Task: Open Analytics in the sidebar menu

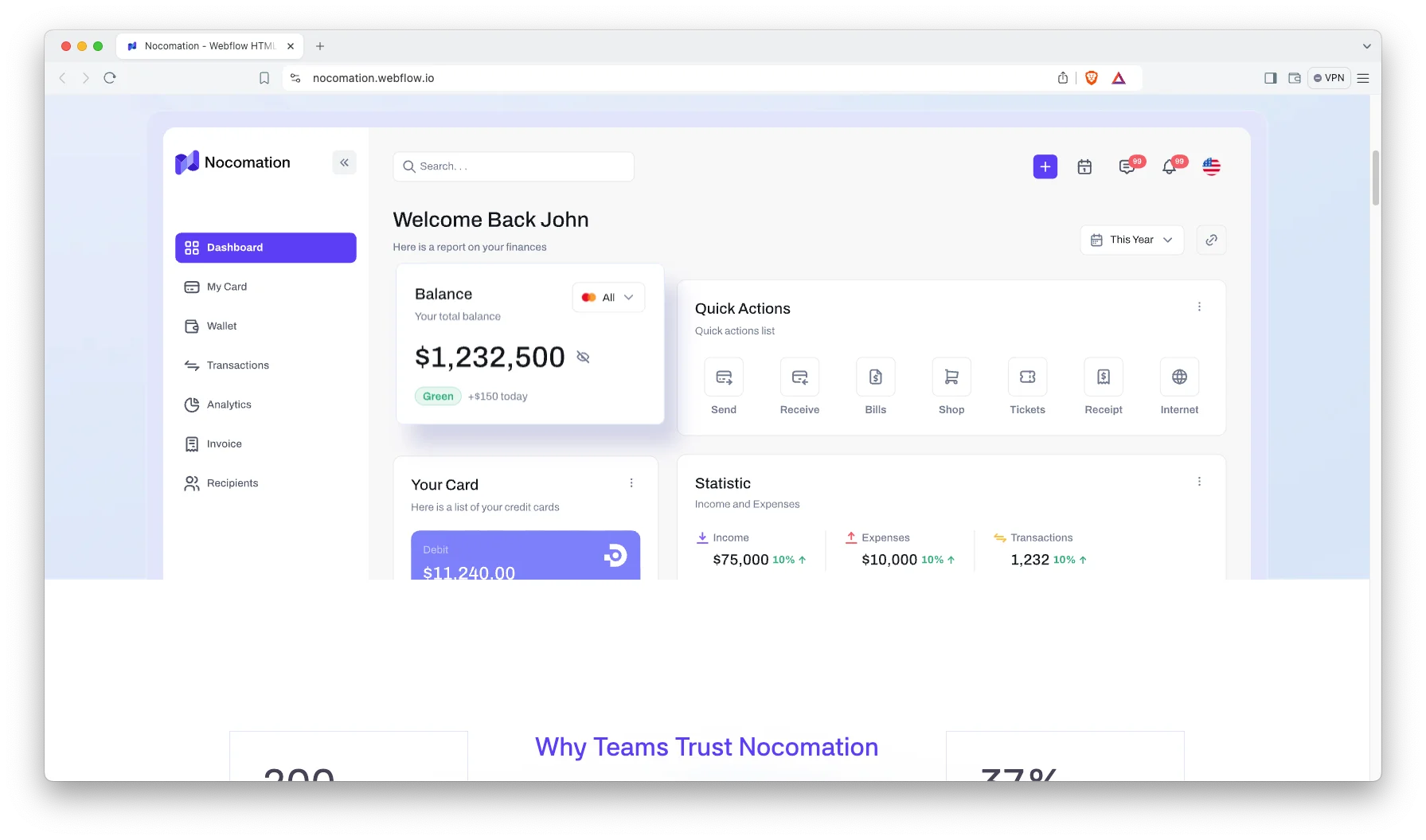Action: (x=229, y=404)
